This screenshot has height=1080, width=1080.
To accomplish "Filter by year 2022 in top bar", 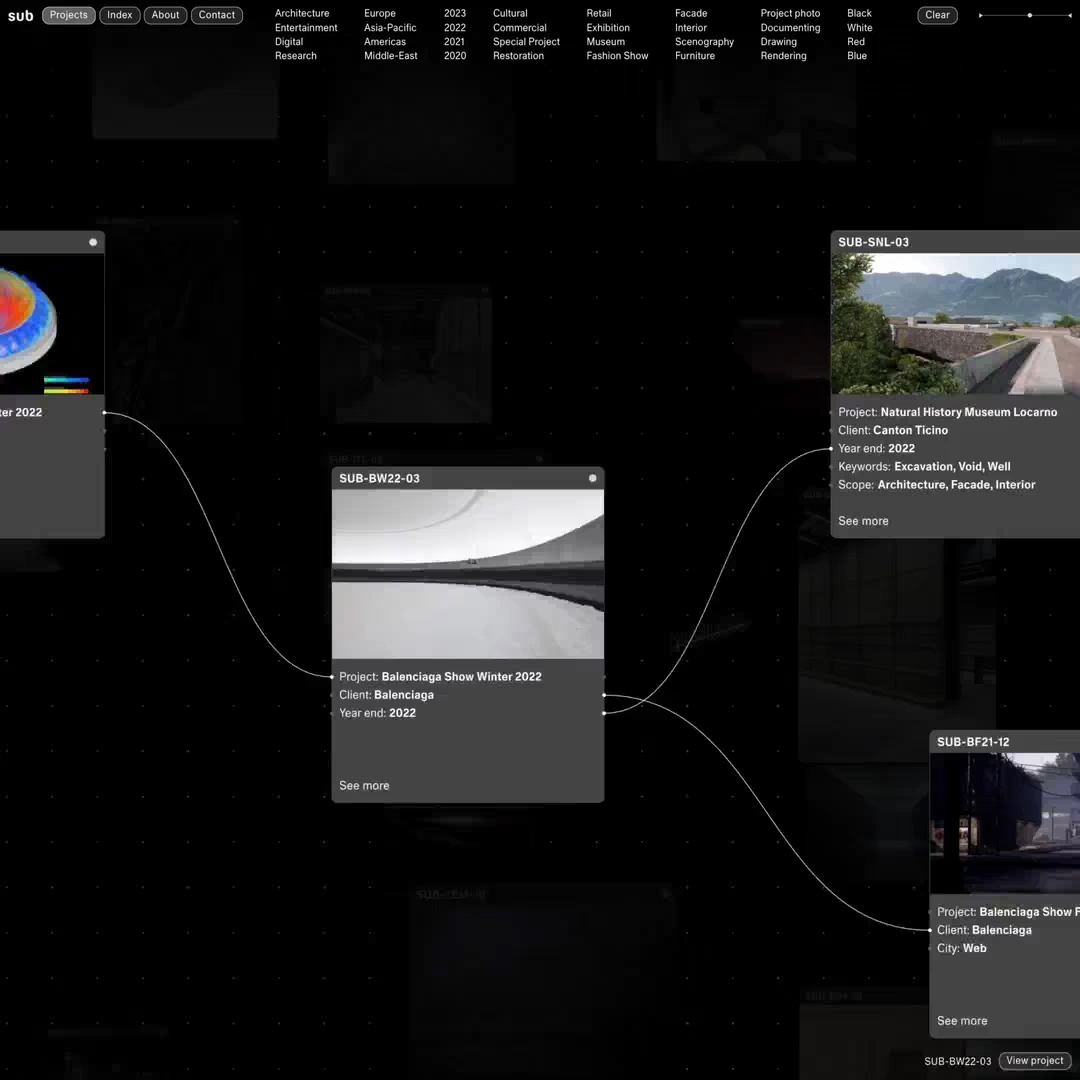I will click(x=455, y=28).
